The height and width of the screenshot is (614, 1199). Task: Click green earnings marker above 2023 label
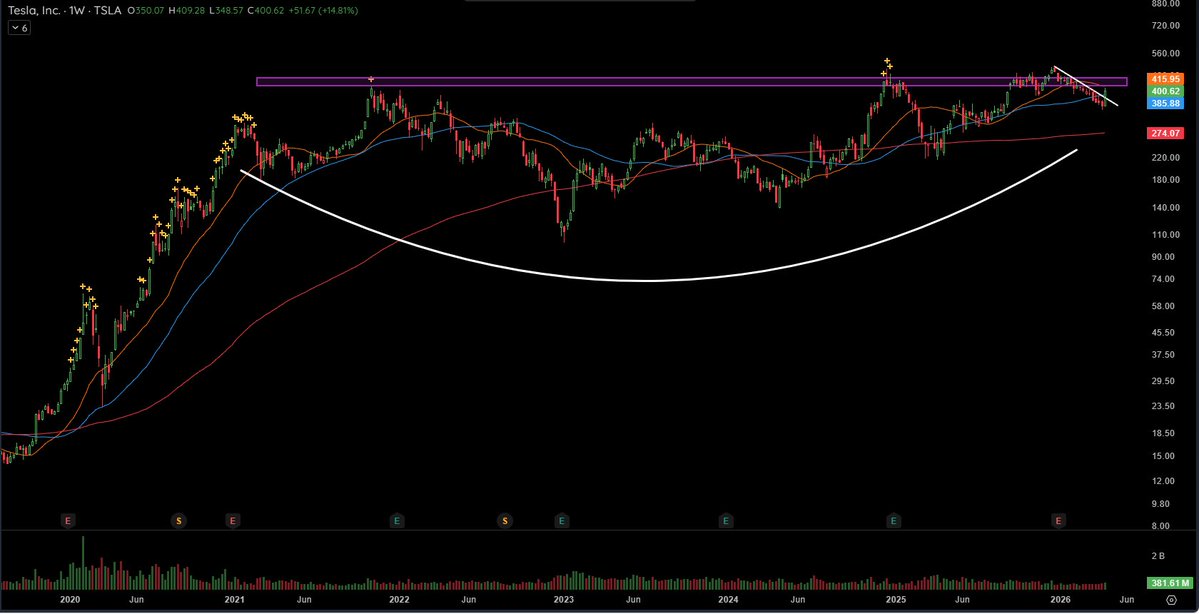tap(561, 521)
